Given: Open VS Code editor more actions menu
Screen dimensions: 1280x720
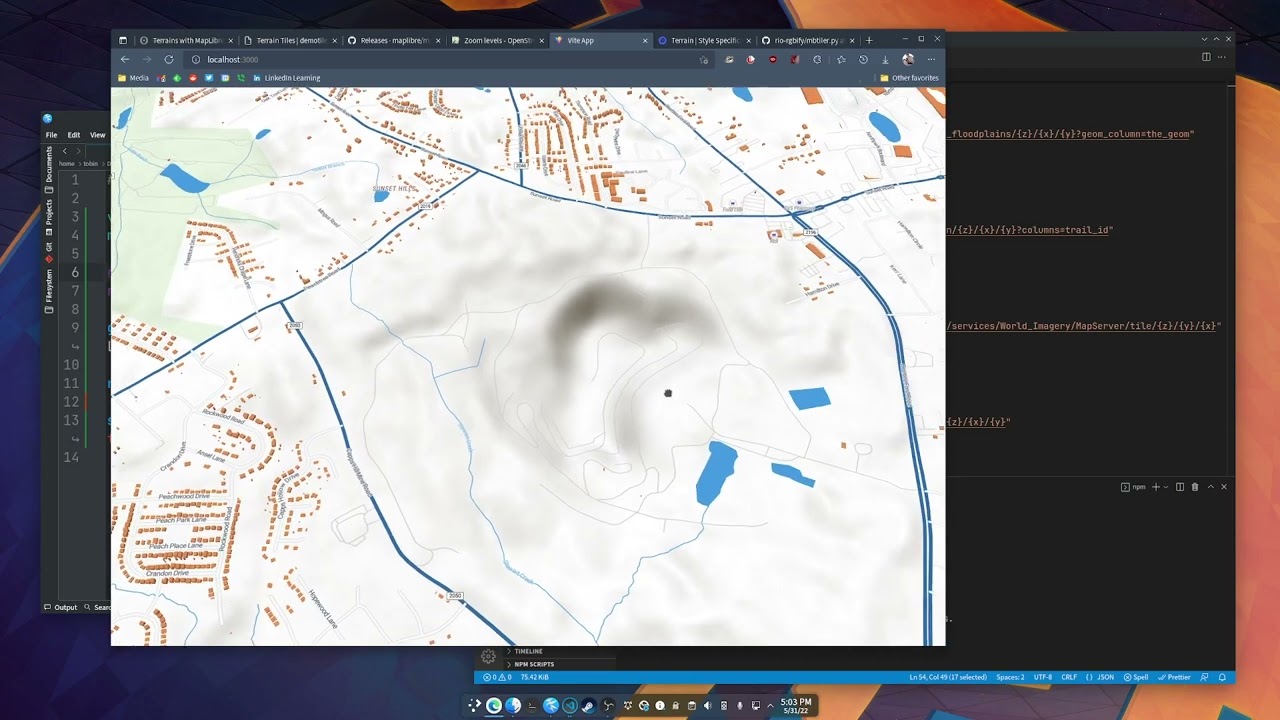Looking at the screenshot, I should (1221, 57).
